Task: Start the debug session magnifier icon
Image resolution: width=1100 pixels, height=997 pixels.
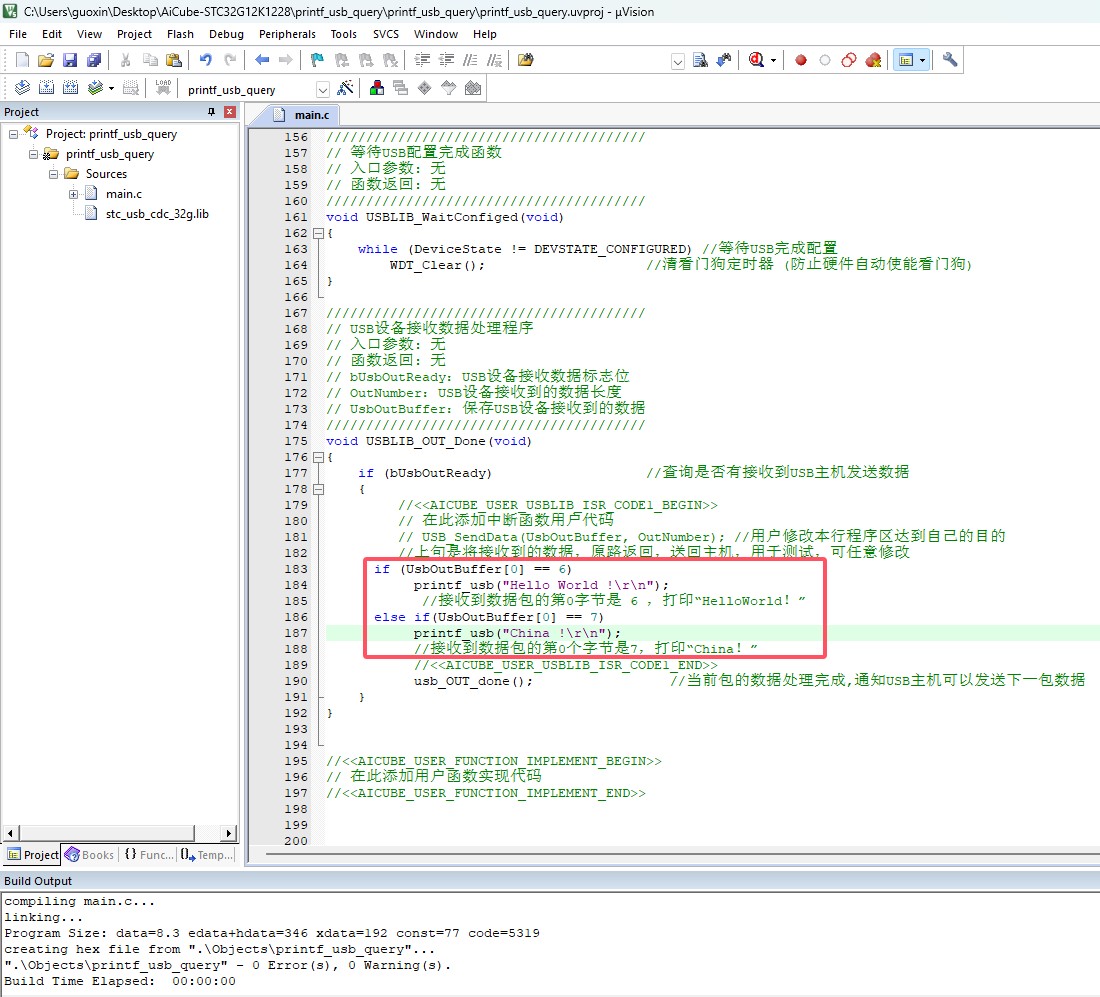Action: tap(756, 60)
